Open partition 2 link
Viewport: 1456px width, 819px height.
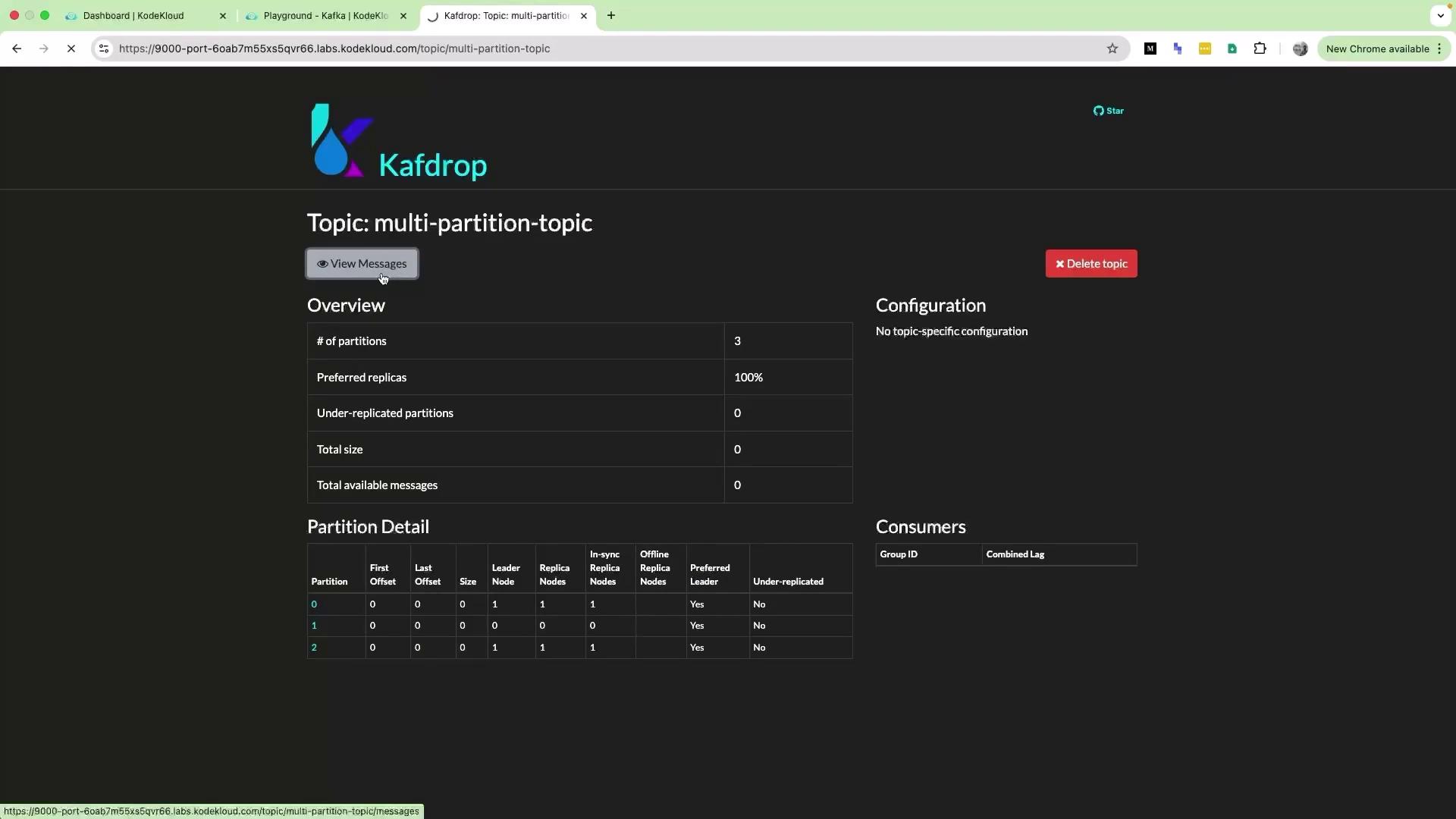pos(314,648)
